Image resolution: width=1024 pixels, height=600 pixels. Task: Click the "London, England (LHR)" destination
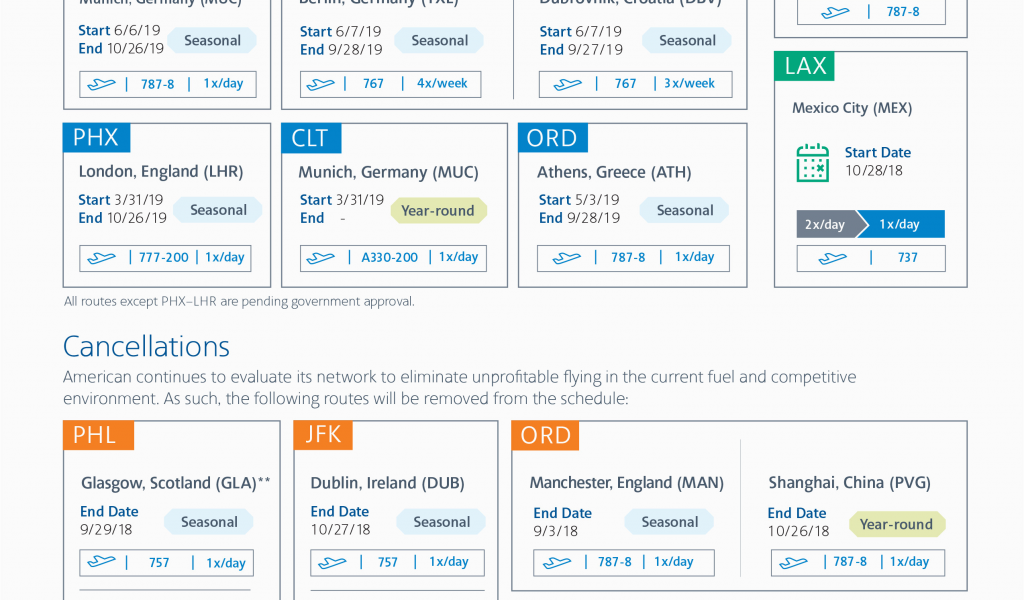[x=161, y=172]
